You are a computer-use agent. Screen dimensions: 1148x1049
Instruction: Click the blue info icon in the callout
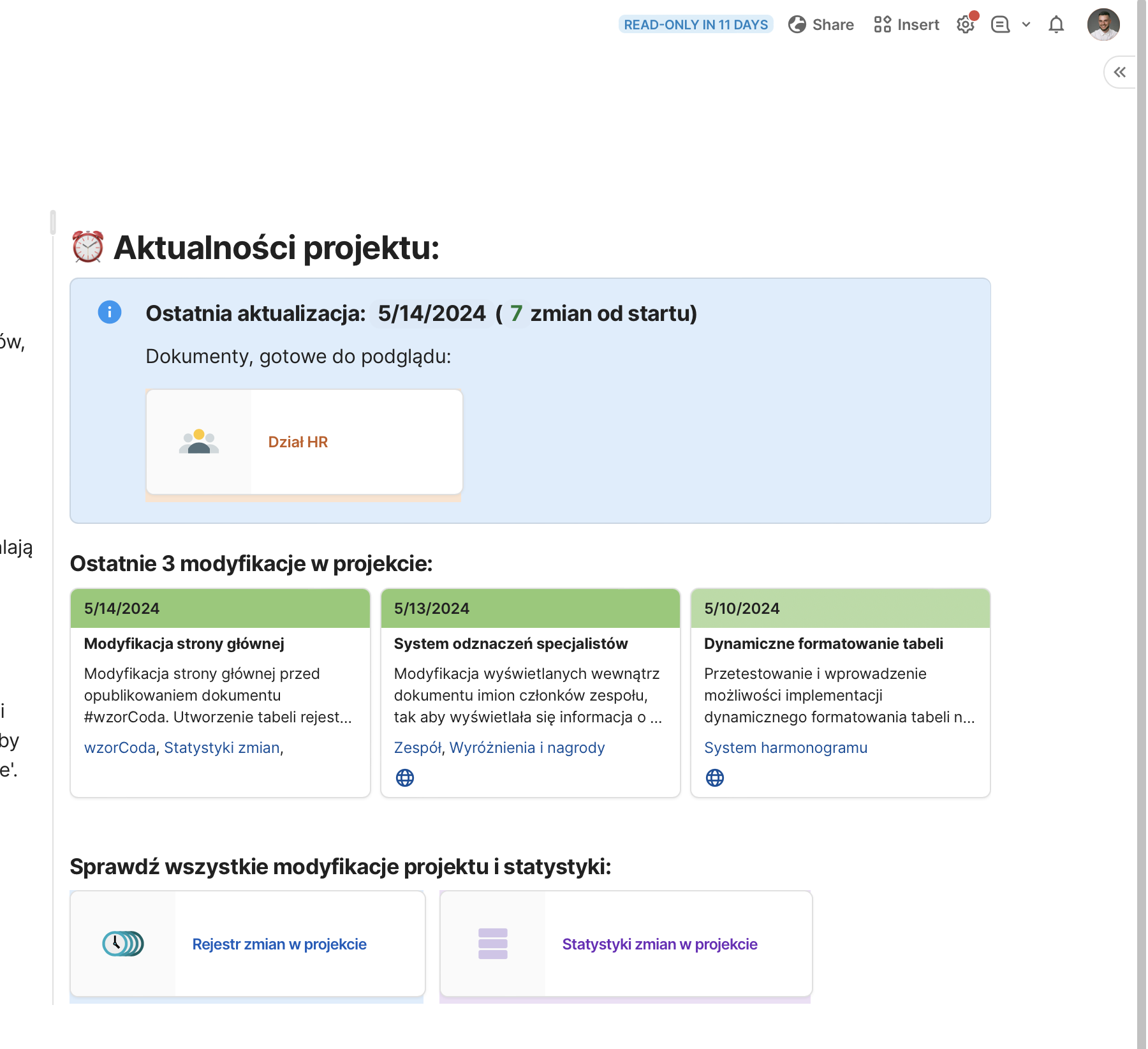pyautogui.click(x=110, y=312)
